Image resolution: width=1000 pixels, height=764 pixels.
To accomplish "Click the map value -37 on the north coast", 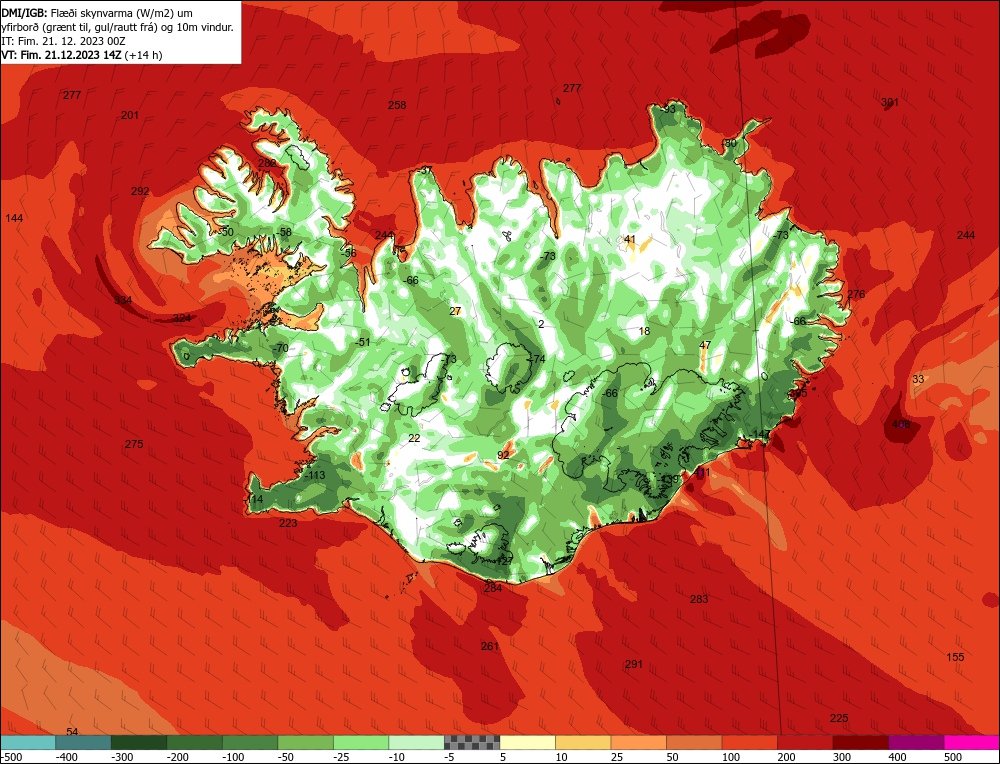I will 425,170.
